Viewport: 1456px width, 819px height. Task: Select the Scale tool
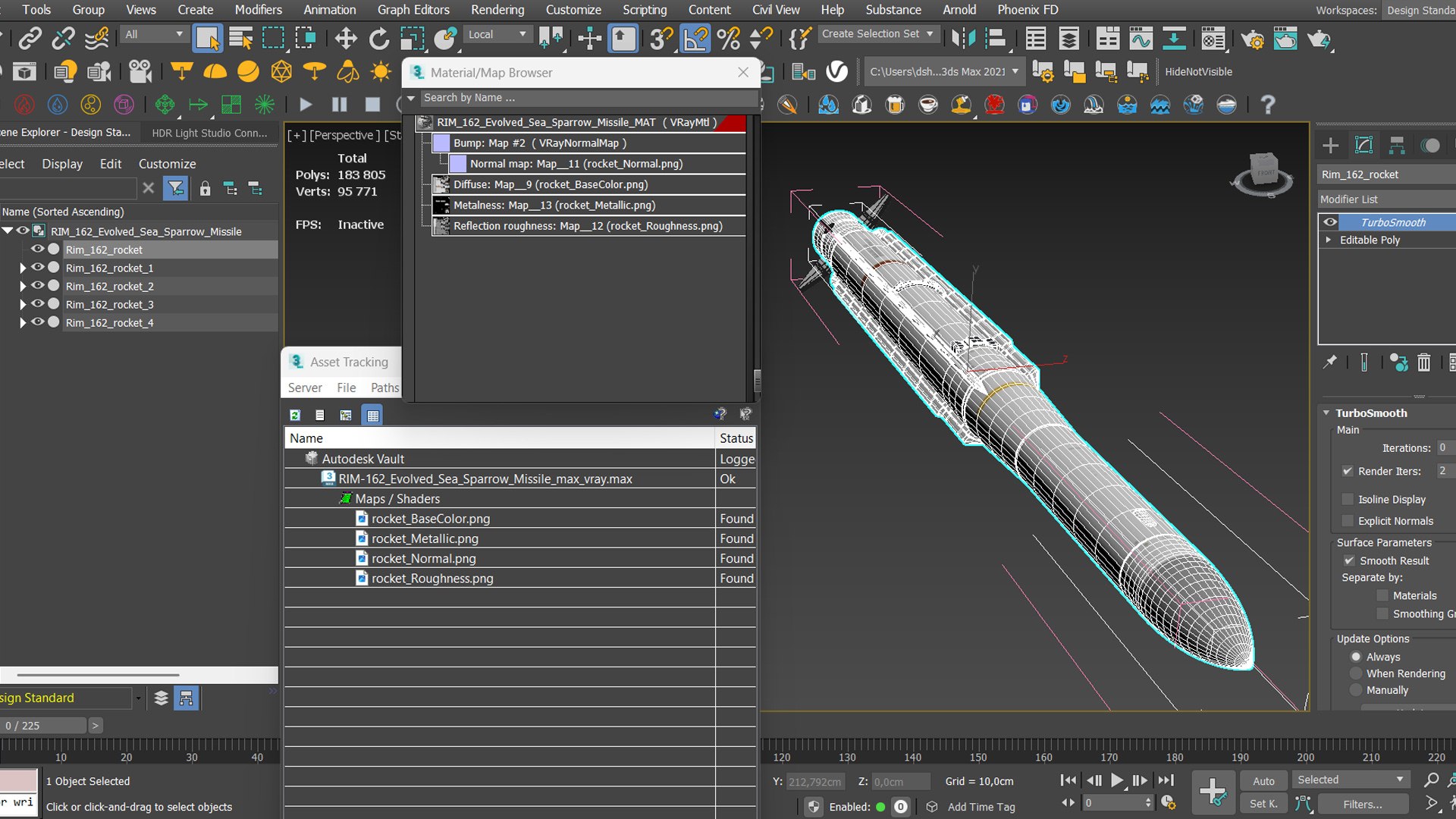coord(412,38)
